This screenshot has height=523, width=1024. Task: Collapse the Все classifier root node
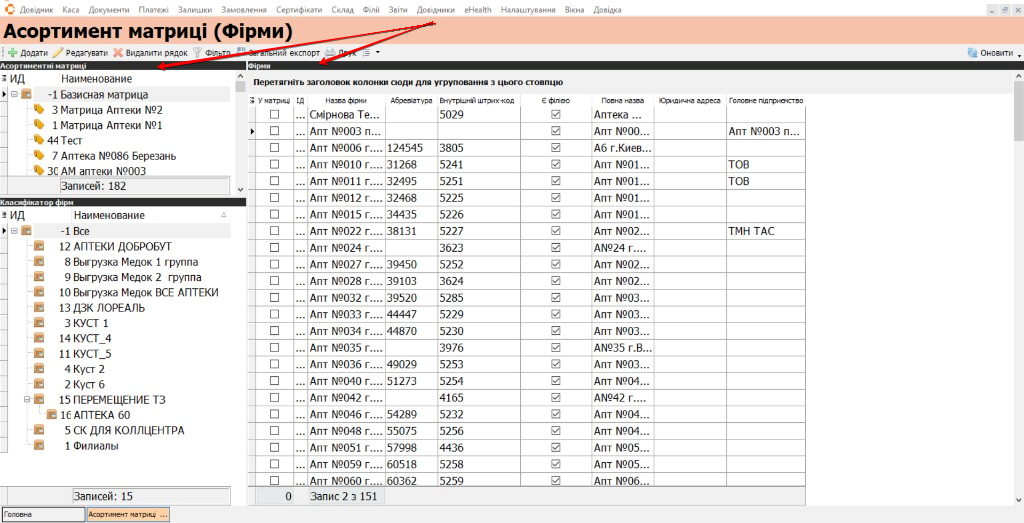tap(14, 231)
